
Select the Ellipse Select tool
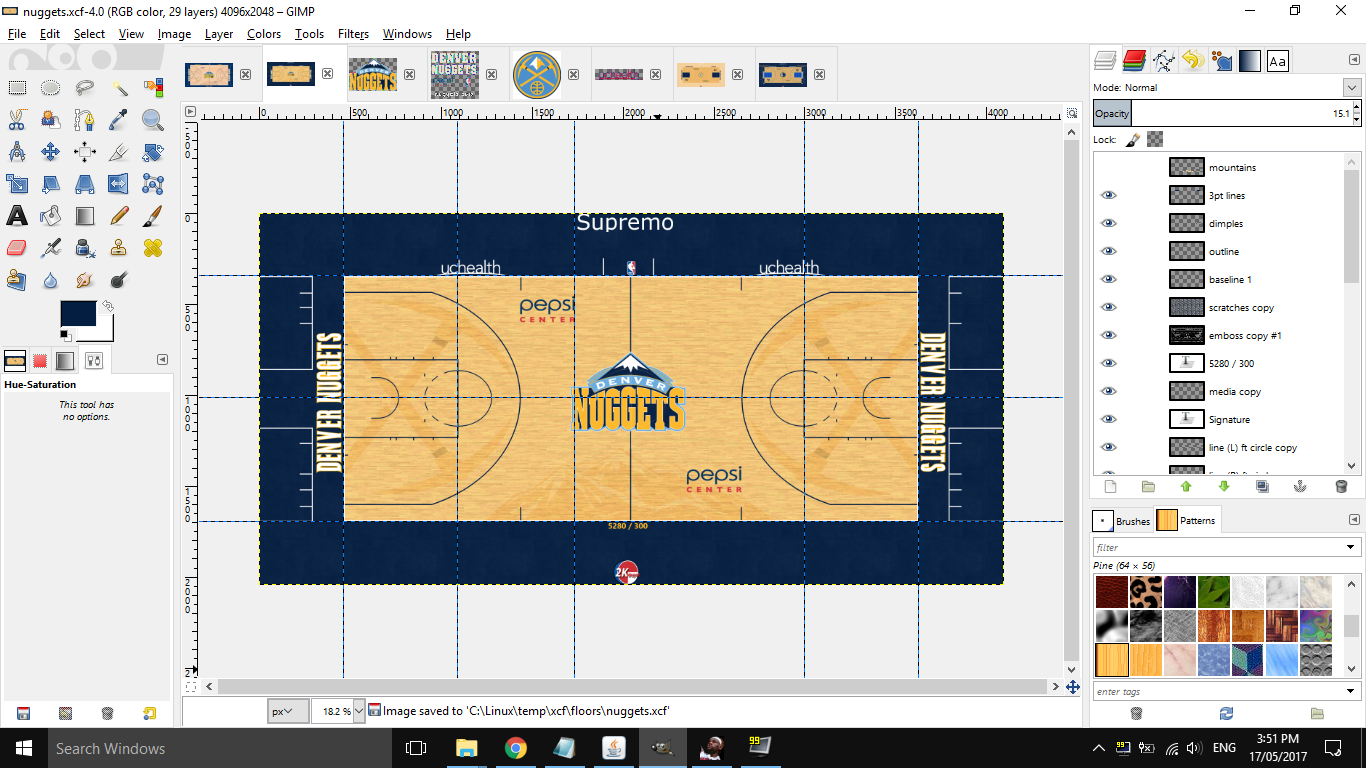pos(51,88)
